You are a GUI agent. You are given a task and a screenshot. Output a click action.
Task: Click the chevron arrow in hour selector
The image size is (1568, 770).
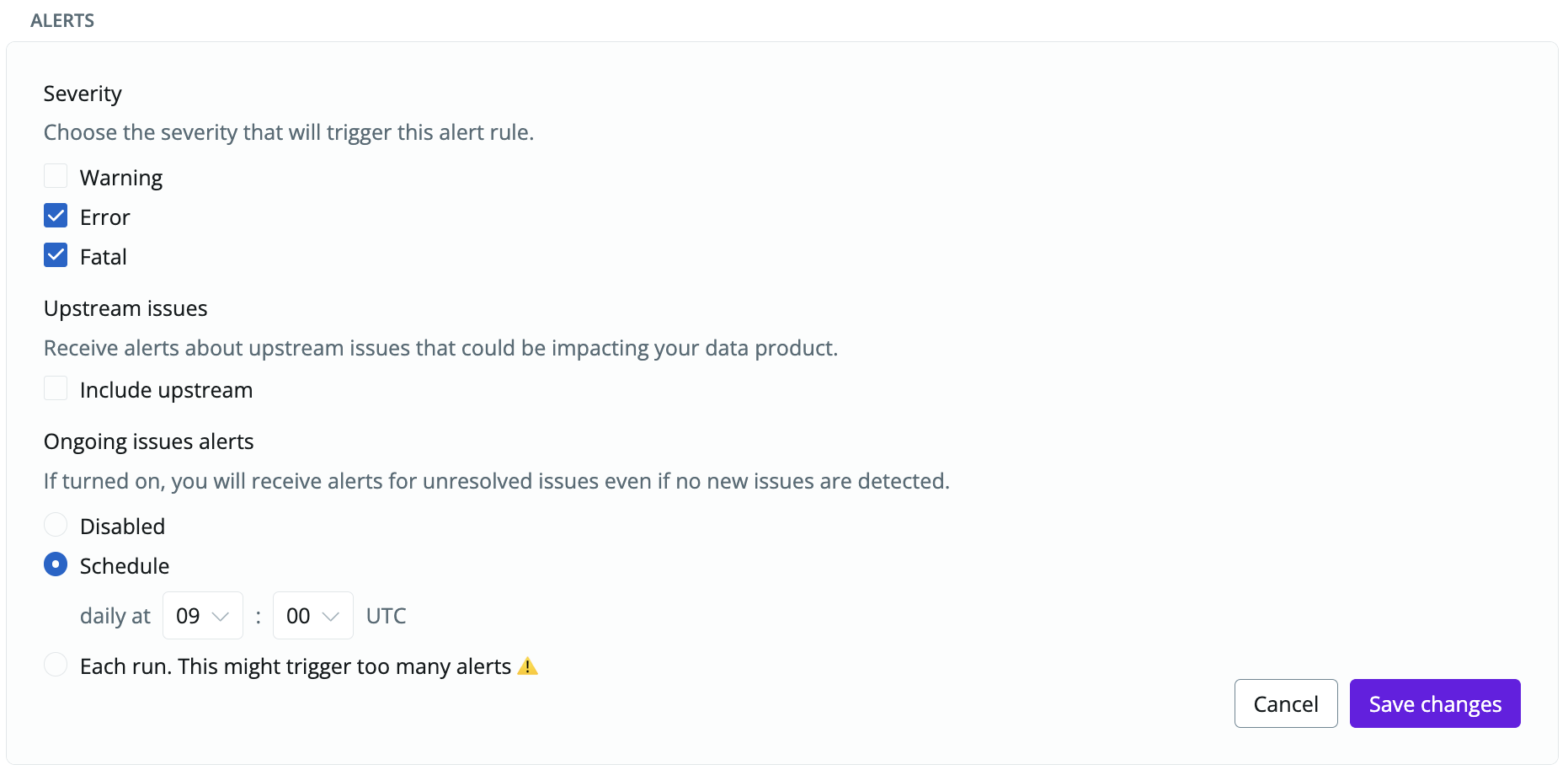click(221, 617)
